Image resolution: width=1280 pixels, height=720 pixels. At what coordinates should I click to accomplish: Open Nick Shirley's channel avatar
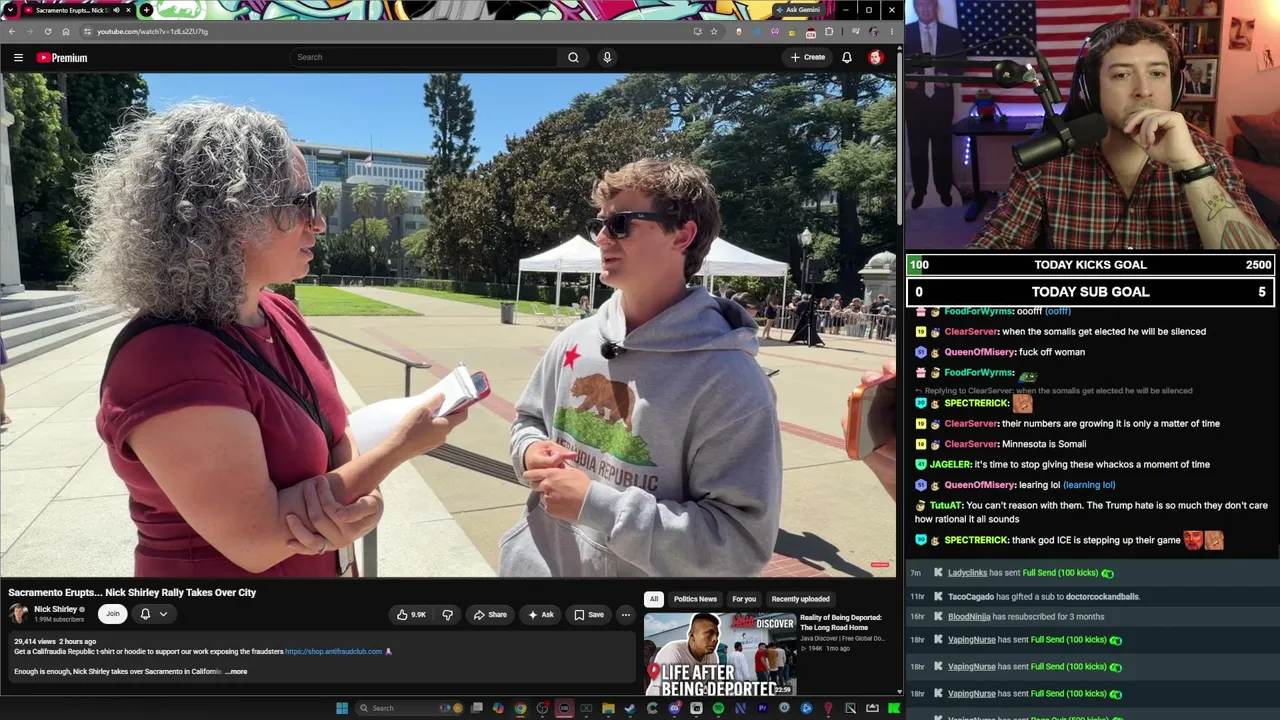pos(18,613)
